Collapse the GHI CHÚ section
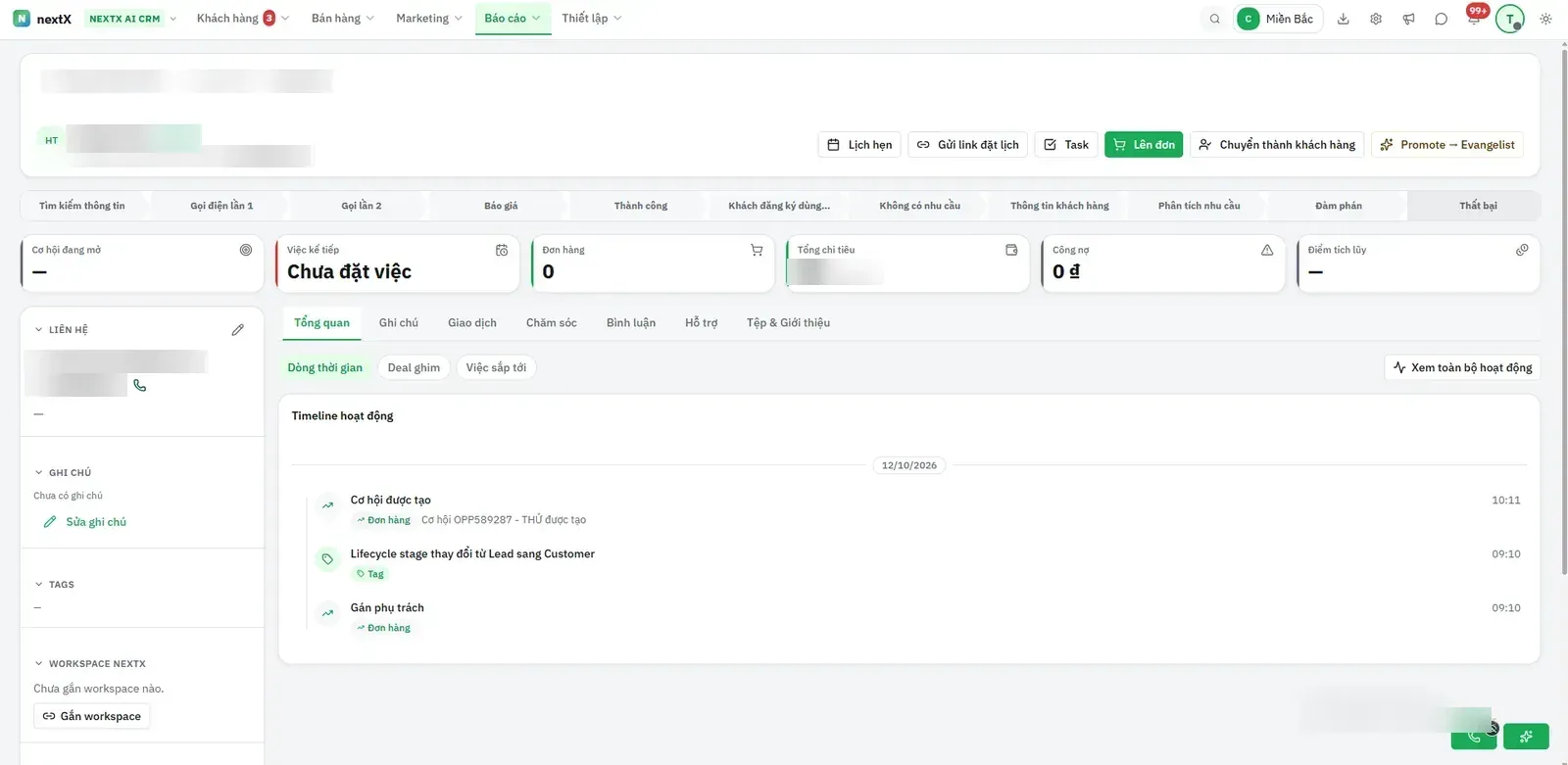 pyautogui.click(x=63, y=472)
